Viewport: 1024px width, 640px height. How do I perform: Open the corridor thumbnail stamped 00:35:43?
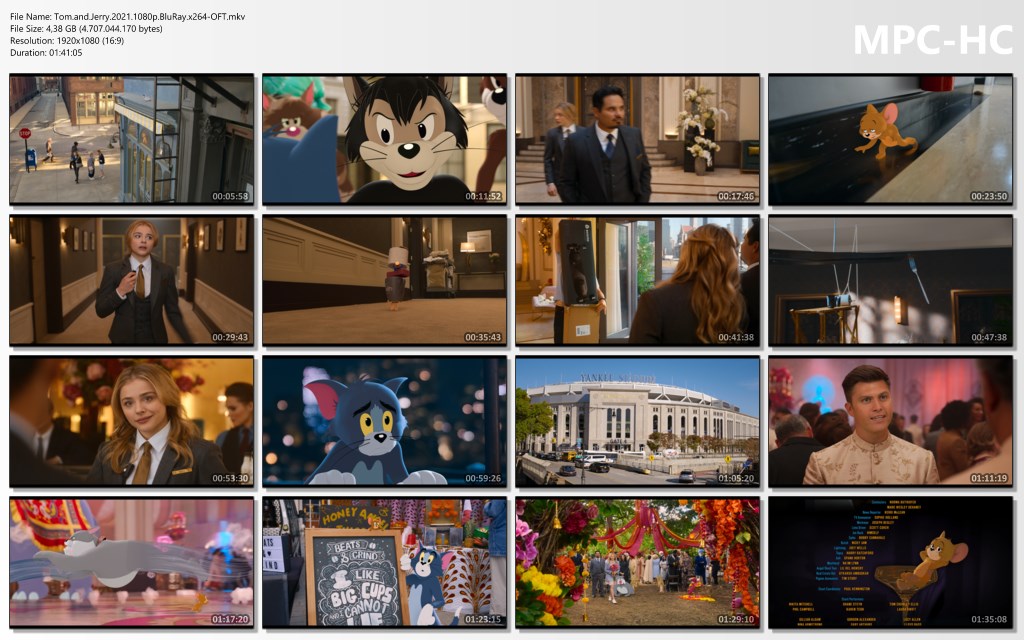click(384, 281)
